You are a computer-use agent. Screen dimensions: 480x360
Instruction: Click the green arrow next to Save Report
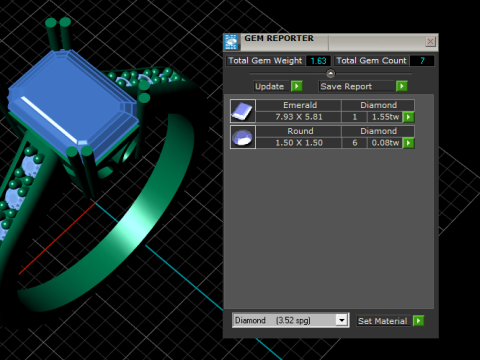pos(402,86)
